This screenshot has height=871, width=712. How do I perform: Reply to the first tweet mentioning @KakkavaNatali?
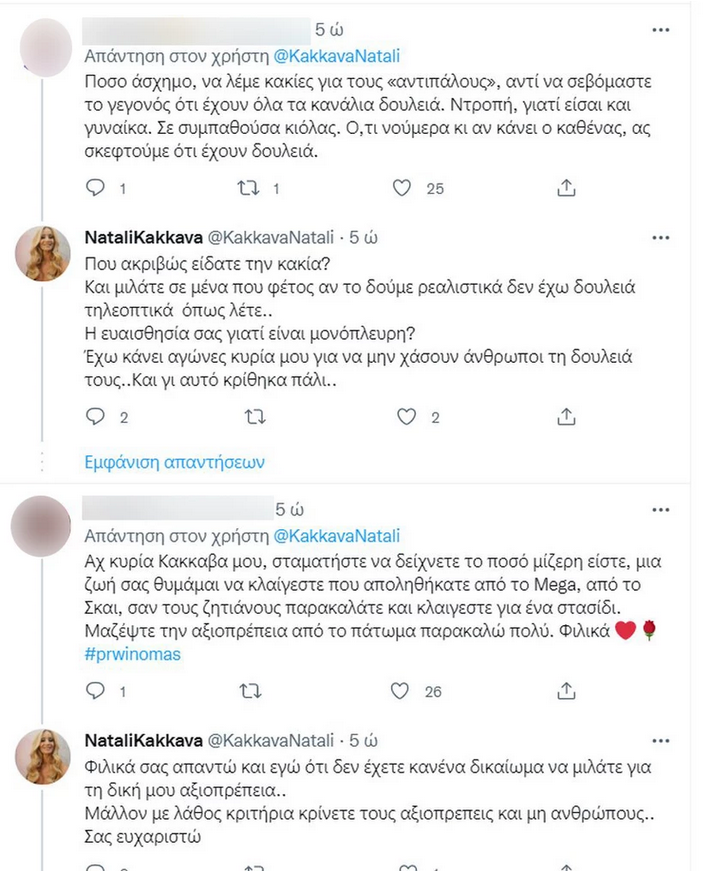(x=95, y=187)
